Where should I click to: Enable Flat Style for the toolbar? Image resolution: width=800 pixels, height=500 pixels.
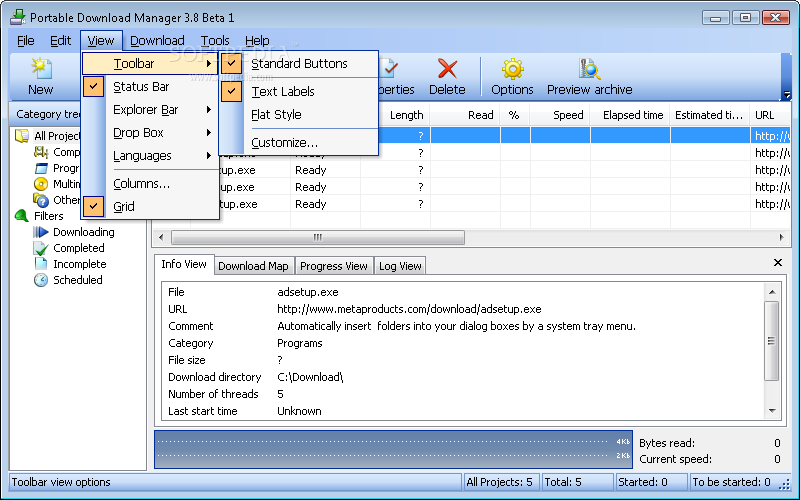pos(276,115)
